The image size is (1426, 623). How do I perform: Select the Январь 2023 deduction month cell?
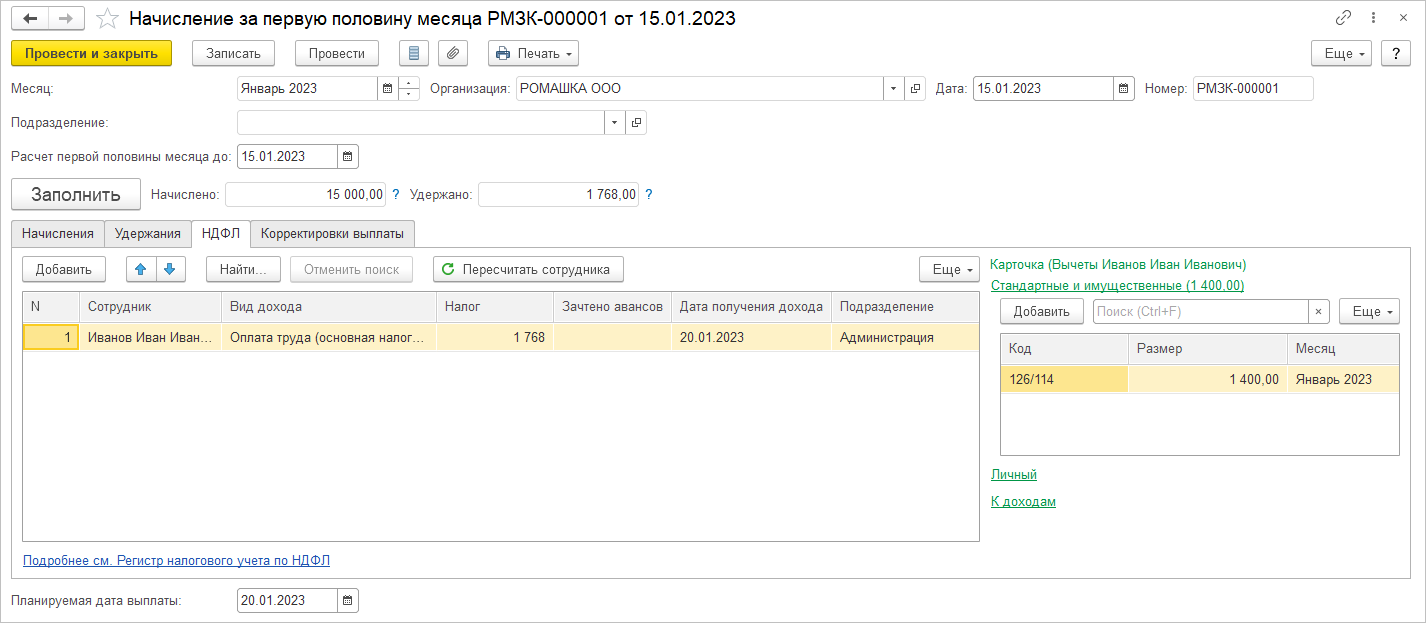[1343, 379]
